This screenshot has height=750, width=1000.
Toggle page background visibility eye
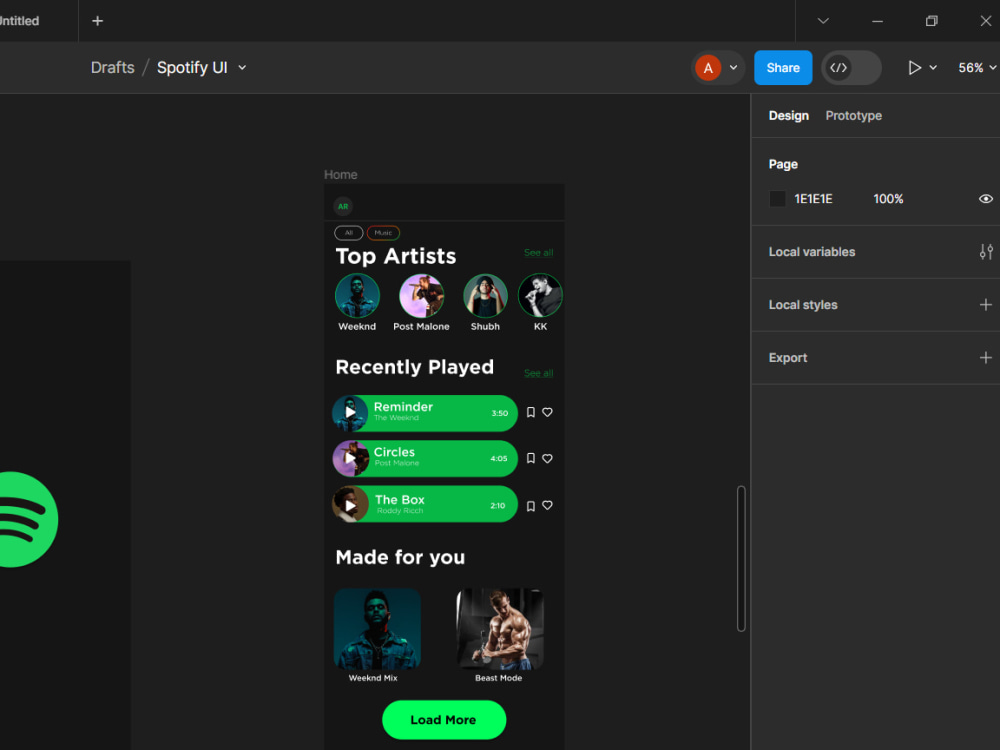(985, 199)
